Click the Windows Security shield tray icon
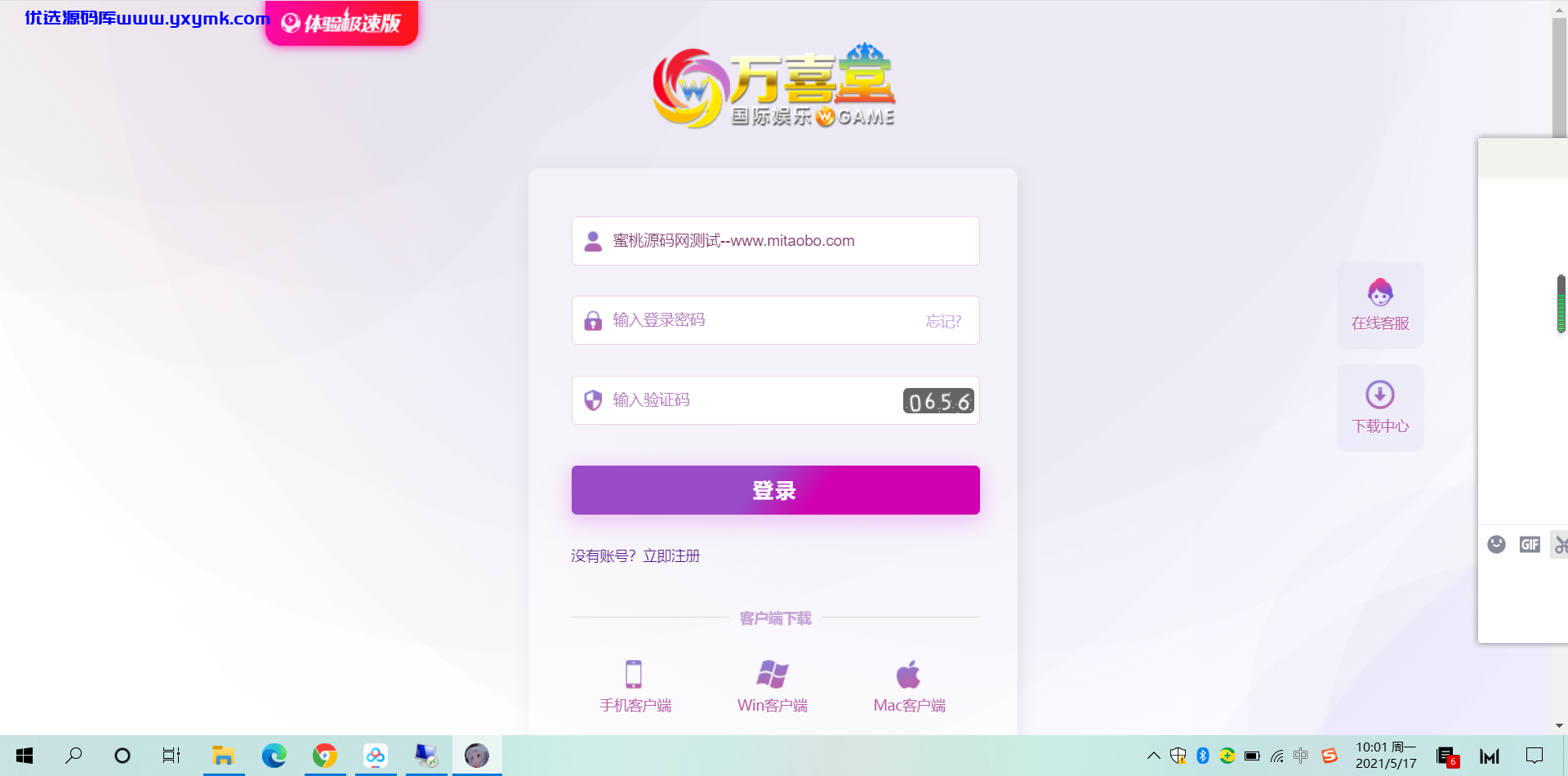Image resolution: width=1568 pixels, height=776 pixels. coord(1178,756)
